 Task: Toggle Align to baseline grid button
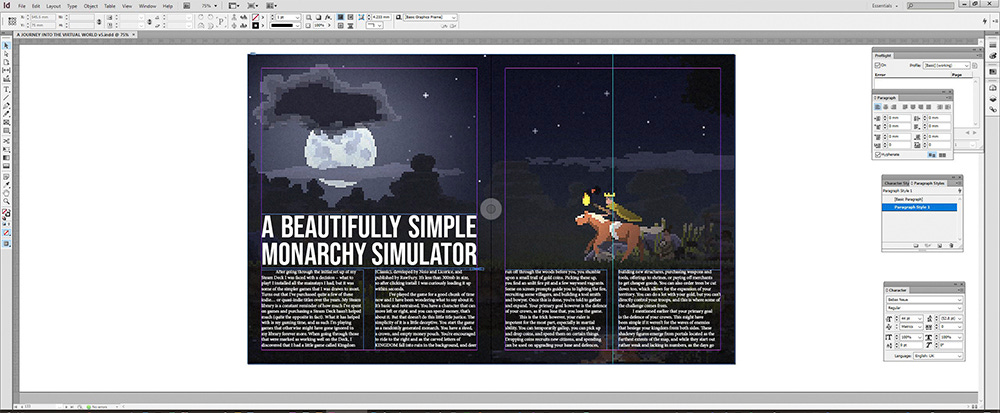pos(943,155)
